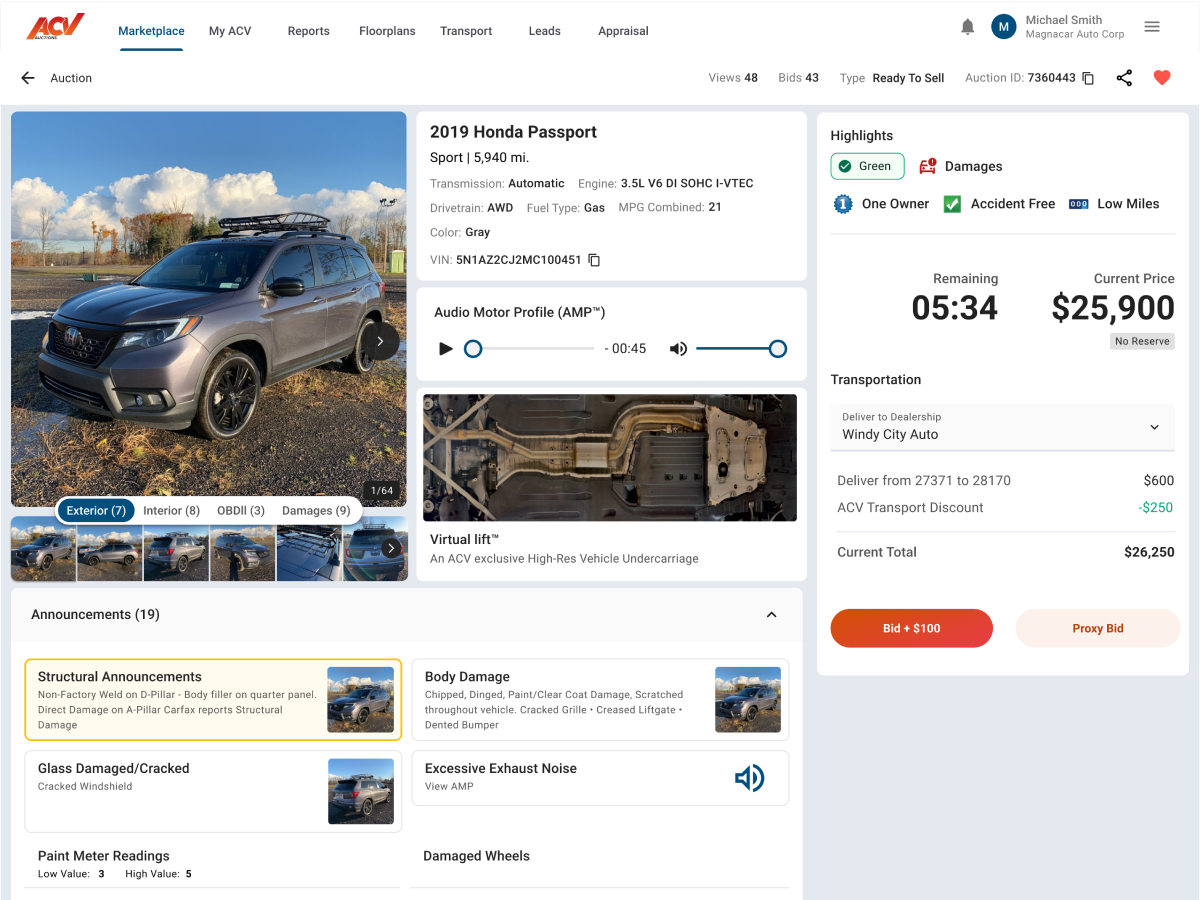
Task: Collapse the Announcements section
Action: click(771, 615)
